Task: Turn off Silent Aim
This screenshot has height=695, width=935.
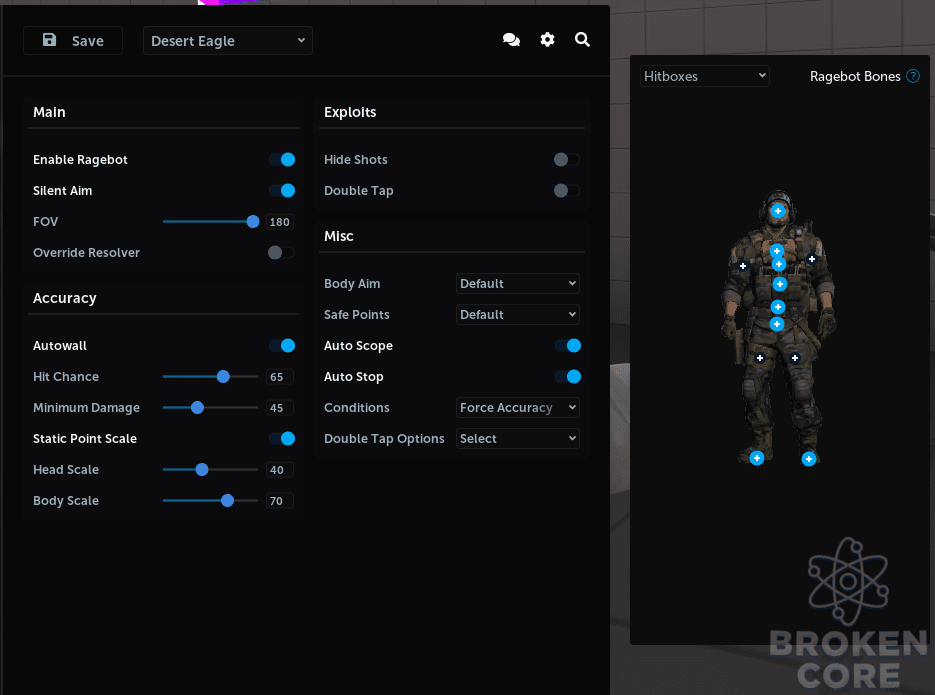Action: 282,191
